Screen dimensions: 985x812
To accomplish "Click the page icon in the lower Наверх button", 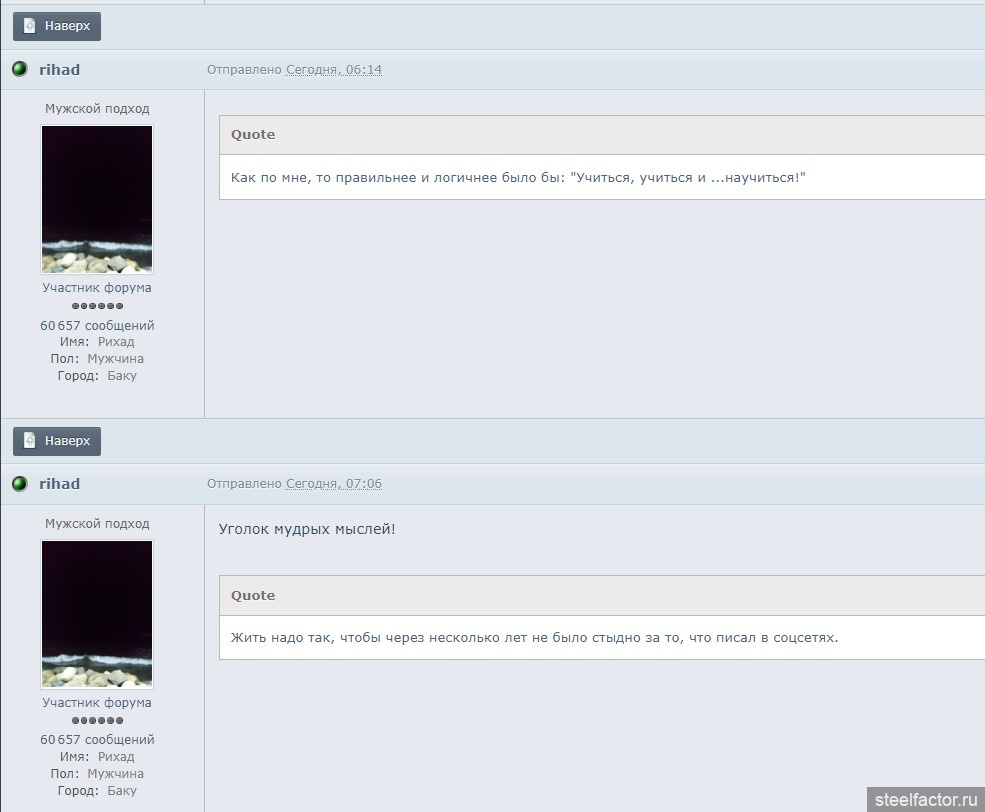I will (x=30, y=440).
